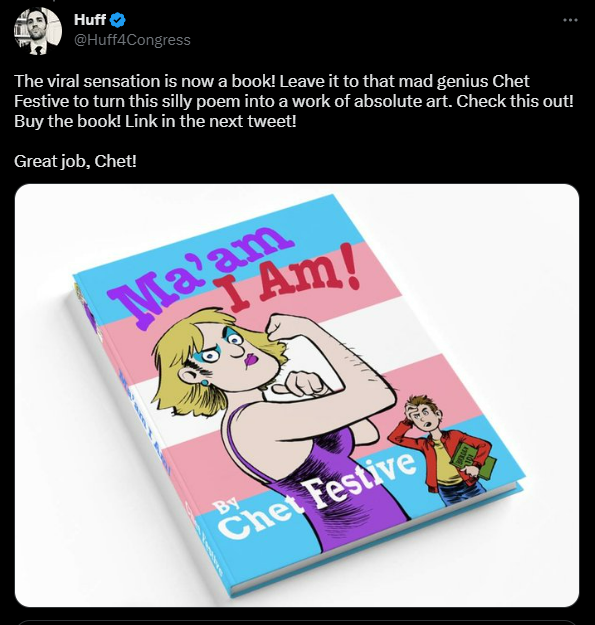The width and height of the screenshot is (595, 625).
Task: Click the white 'Chet' author name on cover
Action: [x=262, y=517]
